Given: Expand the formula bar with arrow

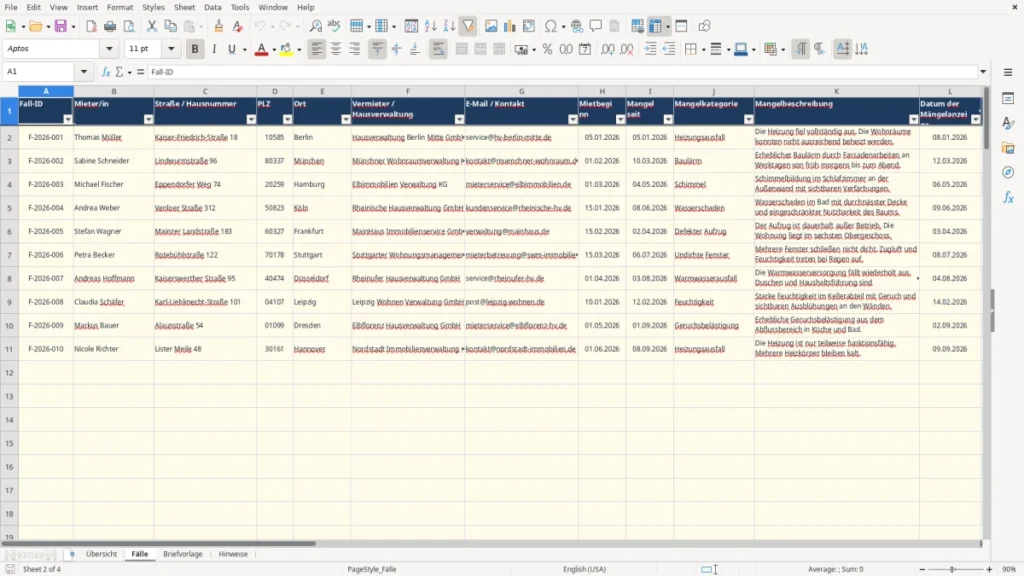Looking at the screenshot, I should pyautogui.click(x=983, y=72).
